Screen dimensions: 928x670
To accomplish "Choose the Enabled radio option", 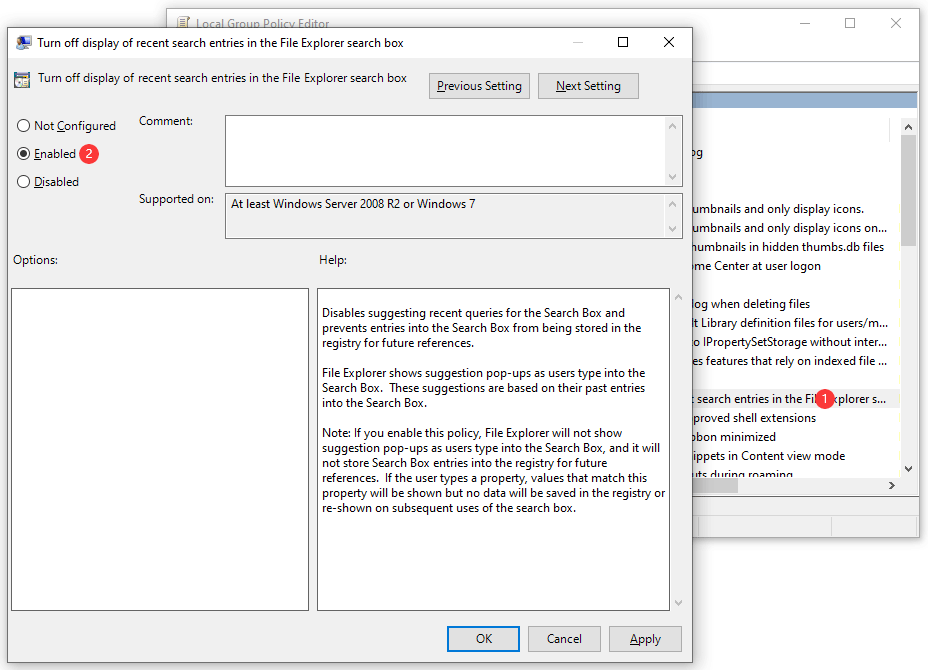I will [x=24, y=154].
